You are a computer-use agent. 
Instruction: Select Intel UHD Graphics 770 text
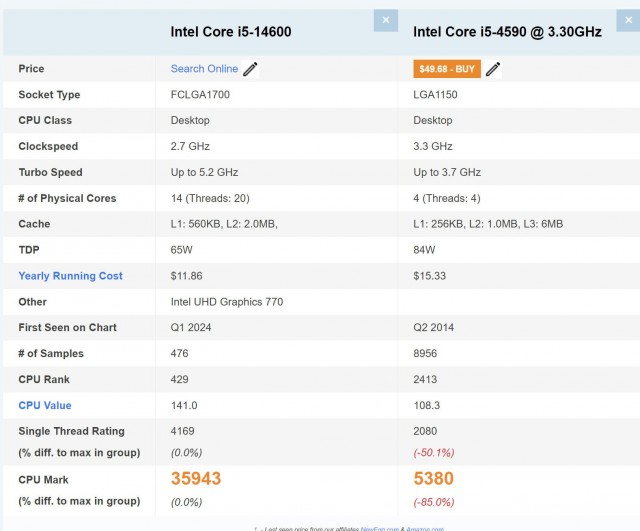click(x=227, y=302)
